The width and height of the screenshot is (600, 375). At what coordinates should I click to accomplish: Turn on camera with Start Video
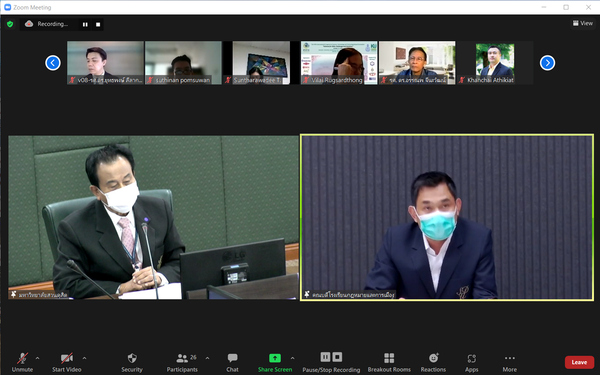67,362
